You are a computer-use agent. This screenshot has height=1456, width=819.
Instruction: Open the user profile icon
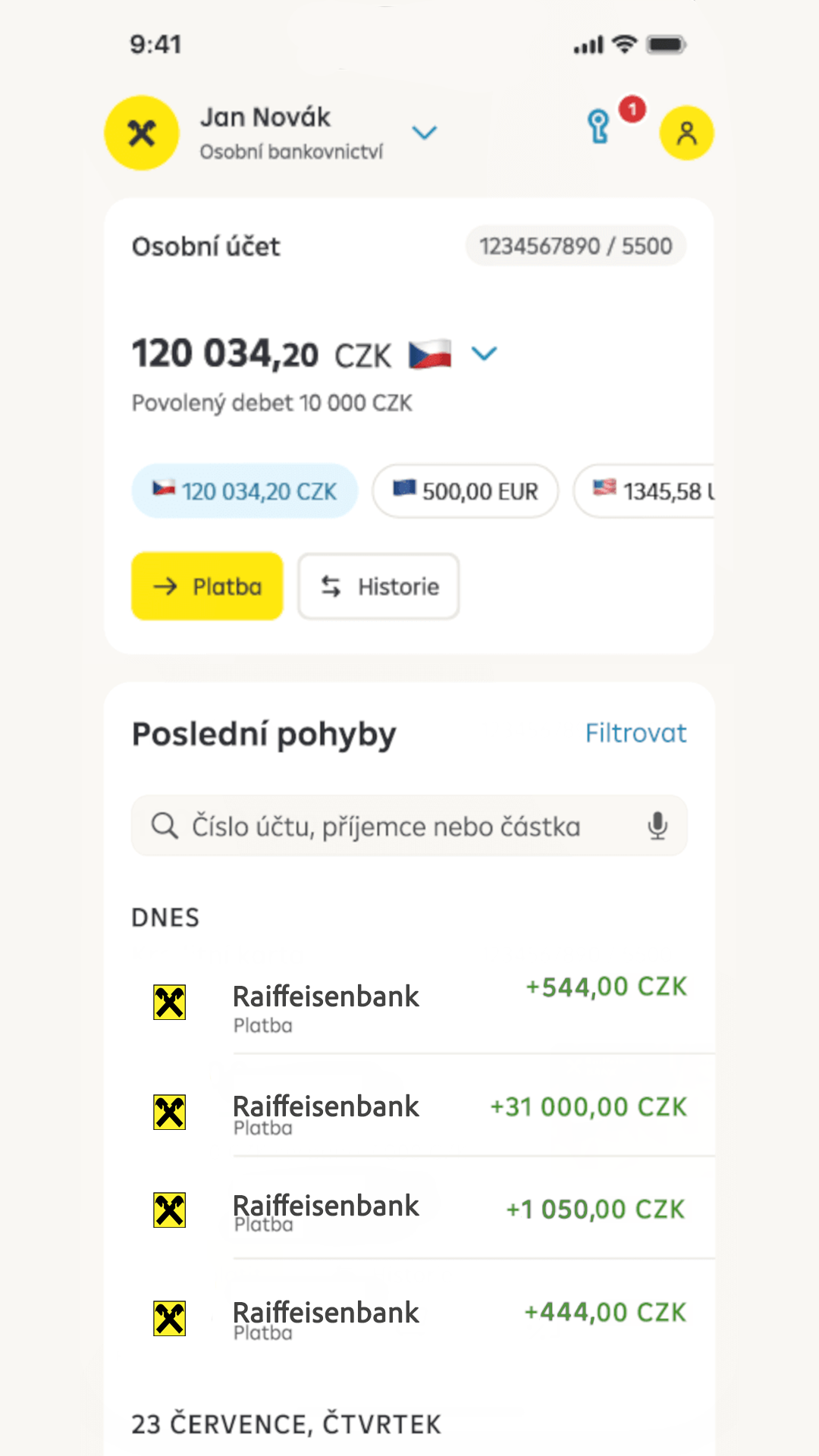tap(686, 133)
